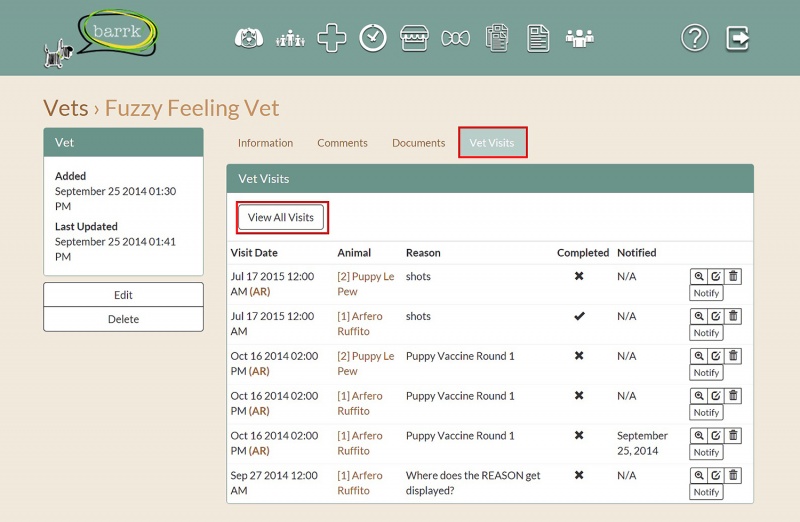View the Jul 17 2015 Puppy Le Pew visit

click(698, 277)
